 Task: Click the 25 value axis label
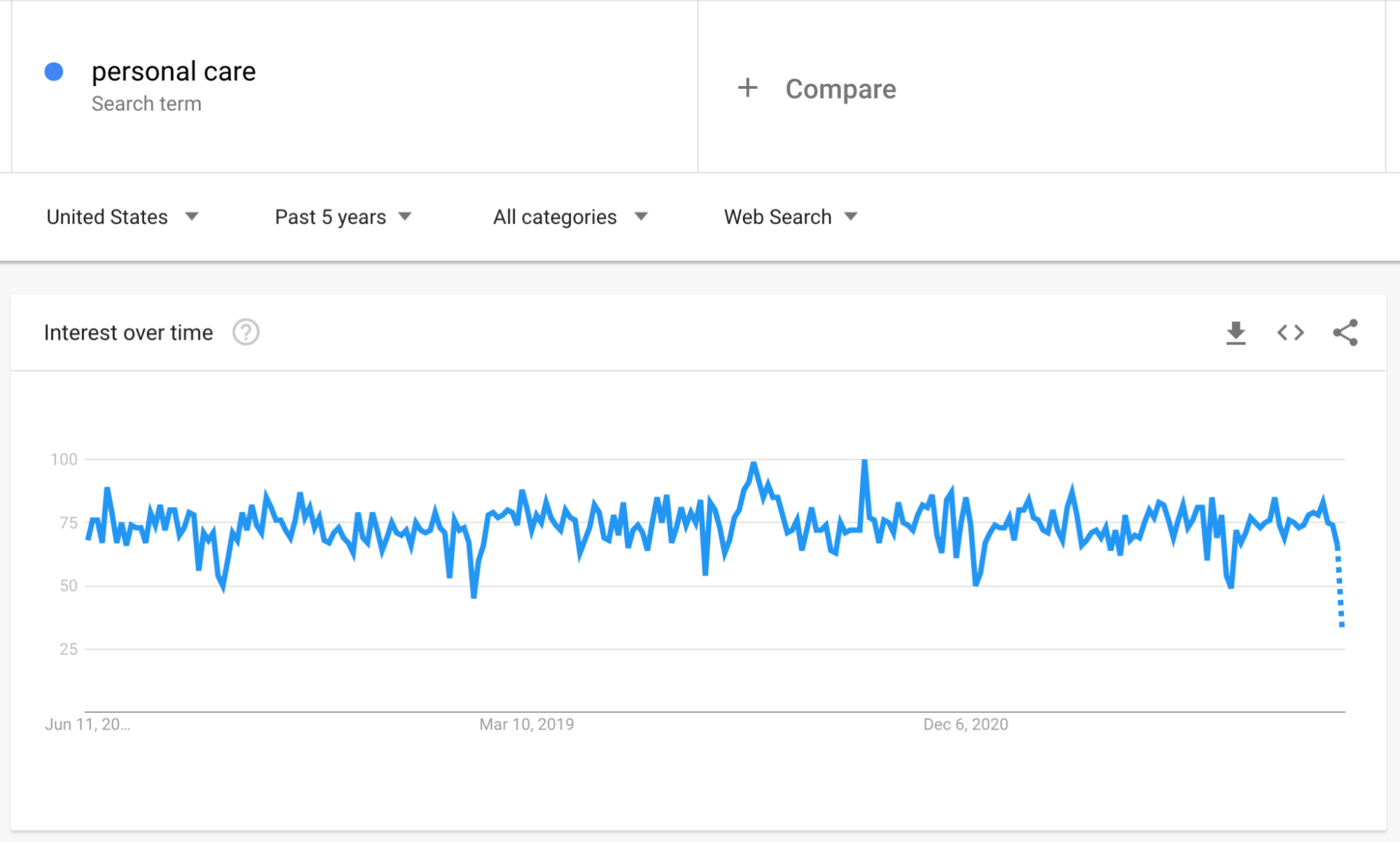coord(69,649)
